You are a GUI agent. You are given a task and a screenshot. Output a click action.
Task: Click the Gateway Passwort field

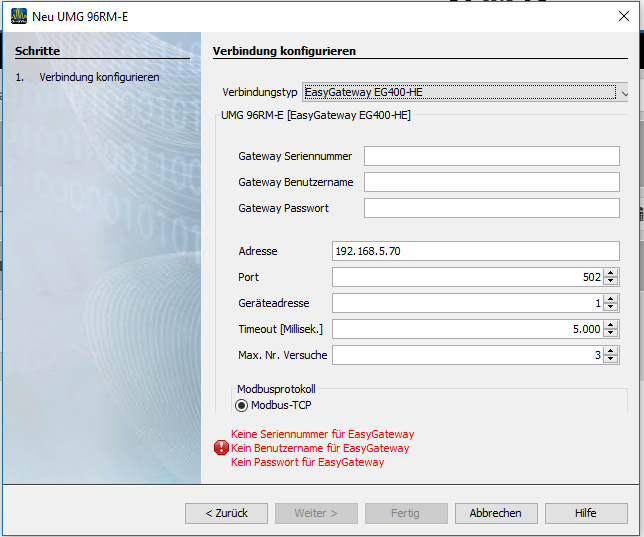(492, 208)
